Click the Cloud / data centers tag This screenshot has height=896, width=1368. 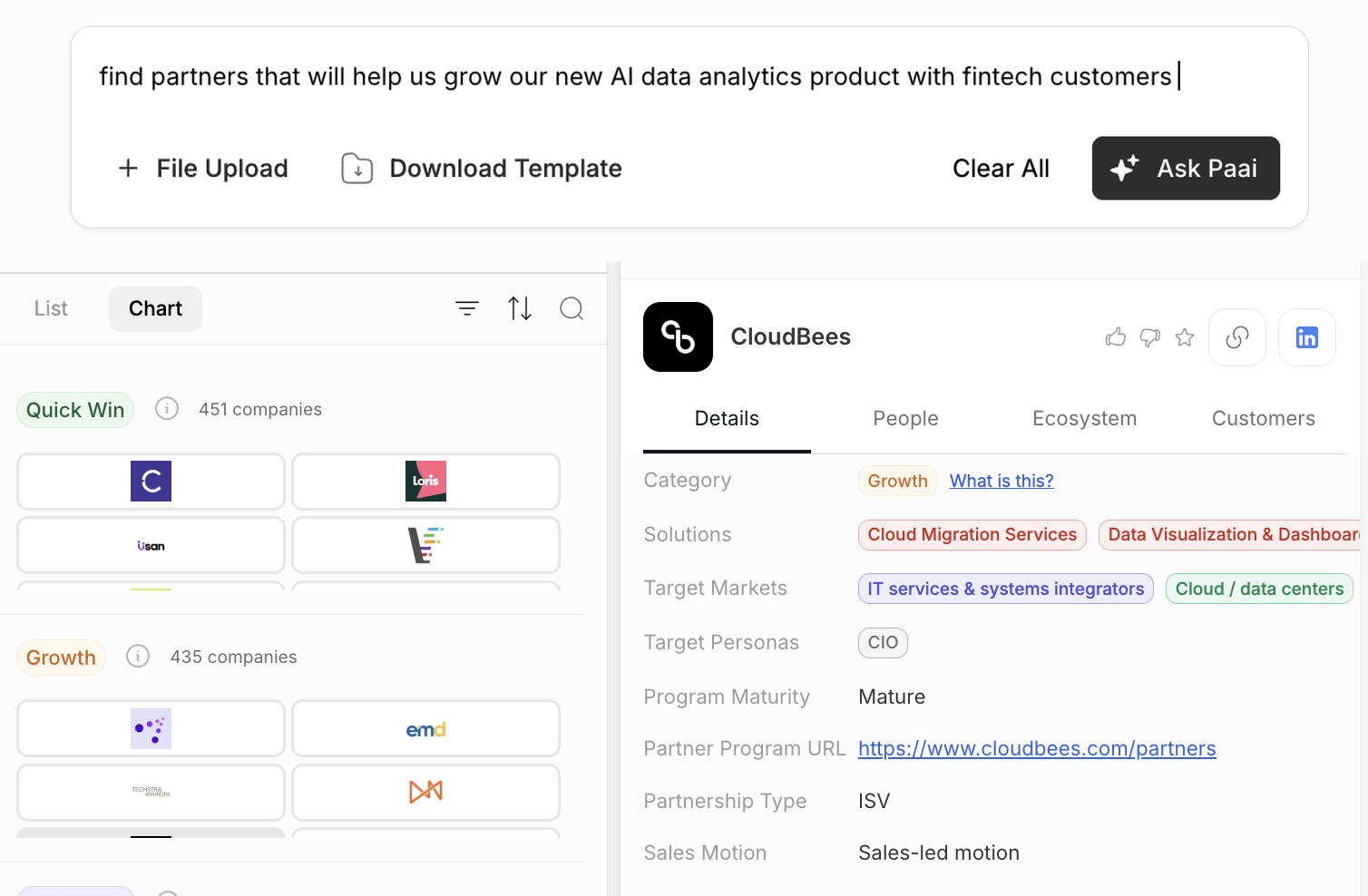[x=1259, y=589]
